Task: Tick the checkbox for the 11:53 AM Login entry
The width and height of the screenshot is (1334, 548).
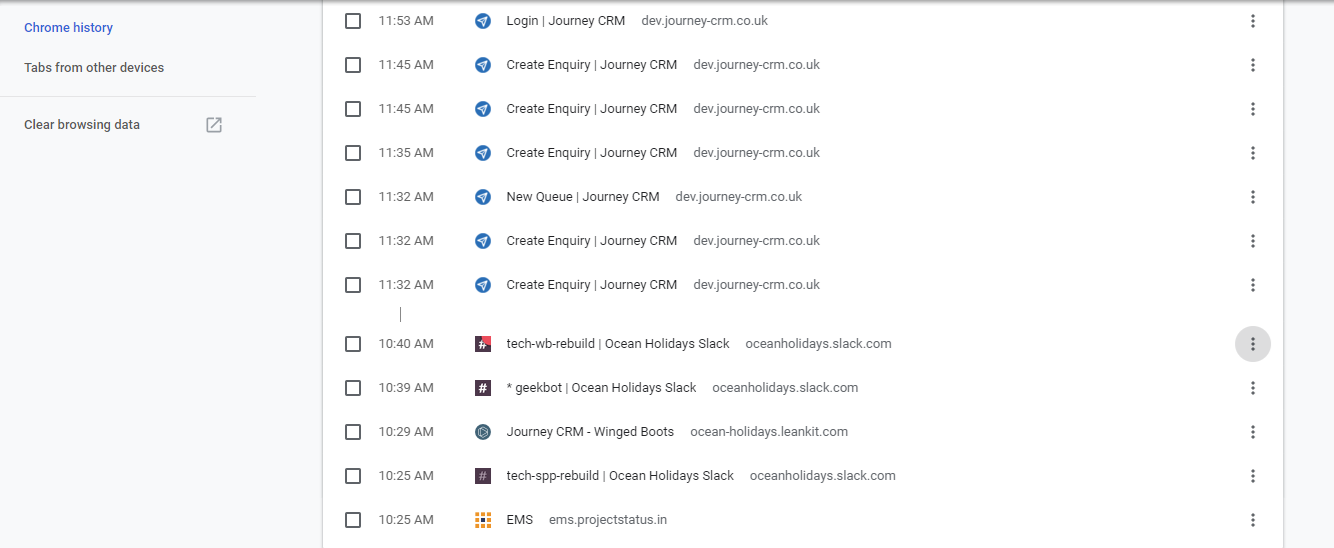Action: (353, 21)
